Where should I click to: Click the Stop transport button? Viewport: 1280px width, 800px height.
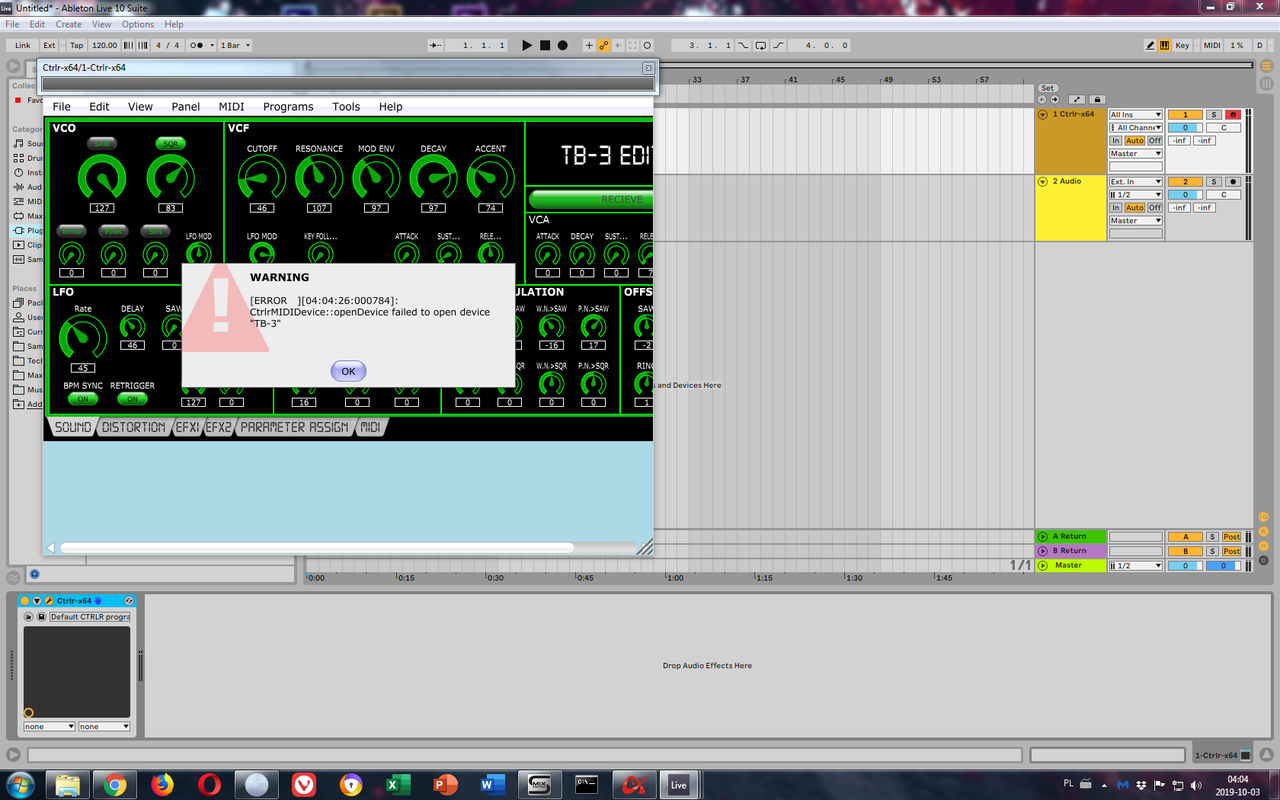(x=545, y=45)
